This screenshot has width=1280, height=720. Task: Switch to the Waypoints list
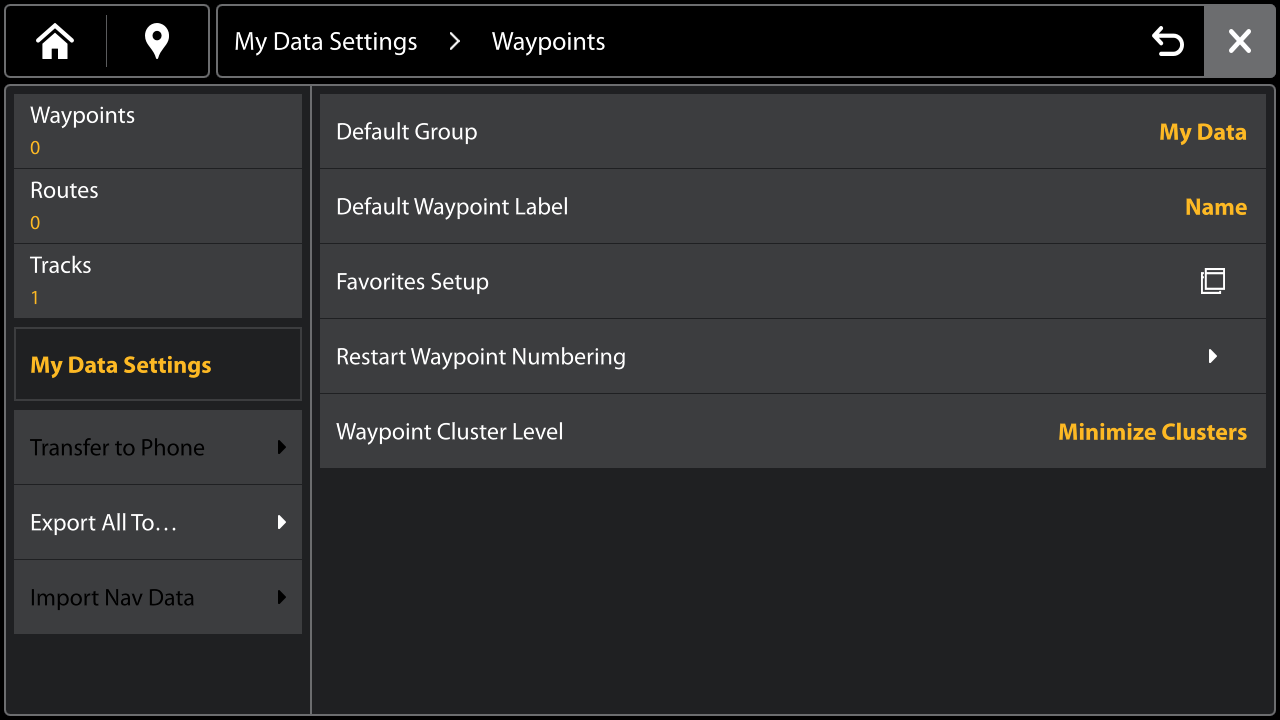click(157, 130)
